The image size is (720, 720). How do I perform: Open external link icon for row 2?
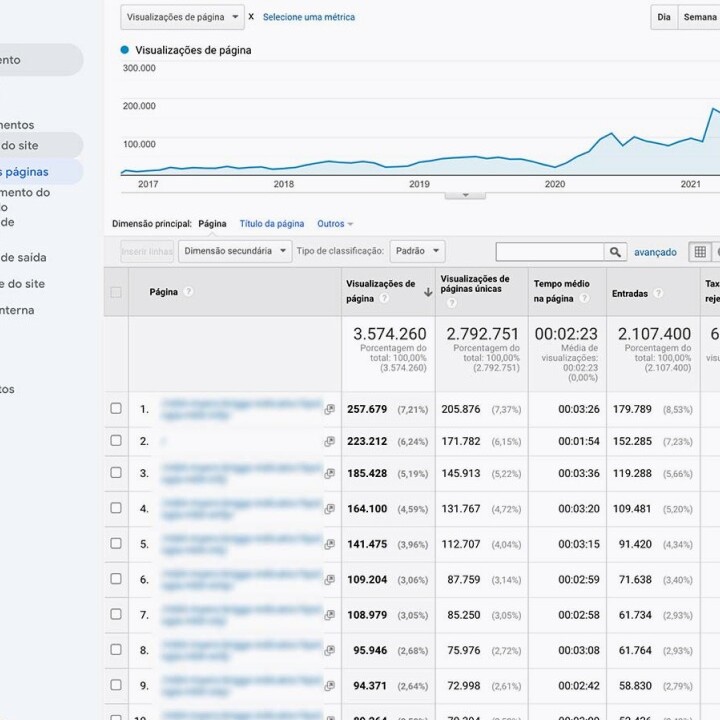pos(329,441)
